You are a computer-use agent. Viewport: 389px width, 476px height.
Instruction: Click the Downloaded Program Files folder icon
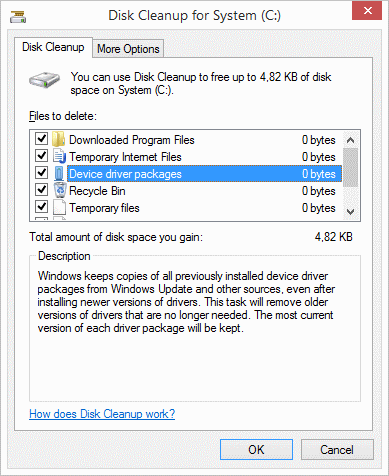(x=59, y=139)
